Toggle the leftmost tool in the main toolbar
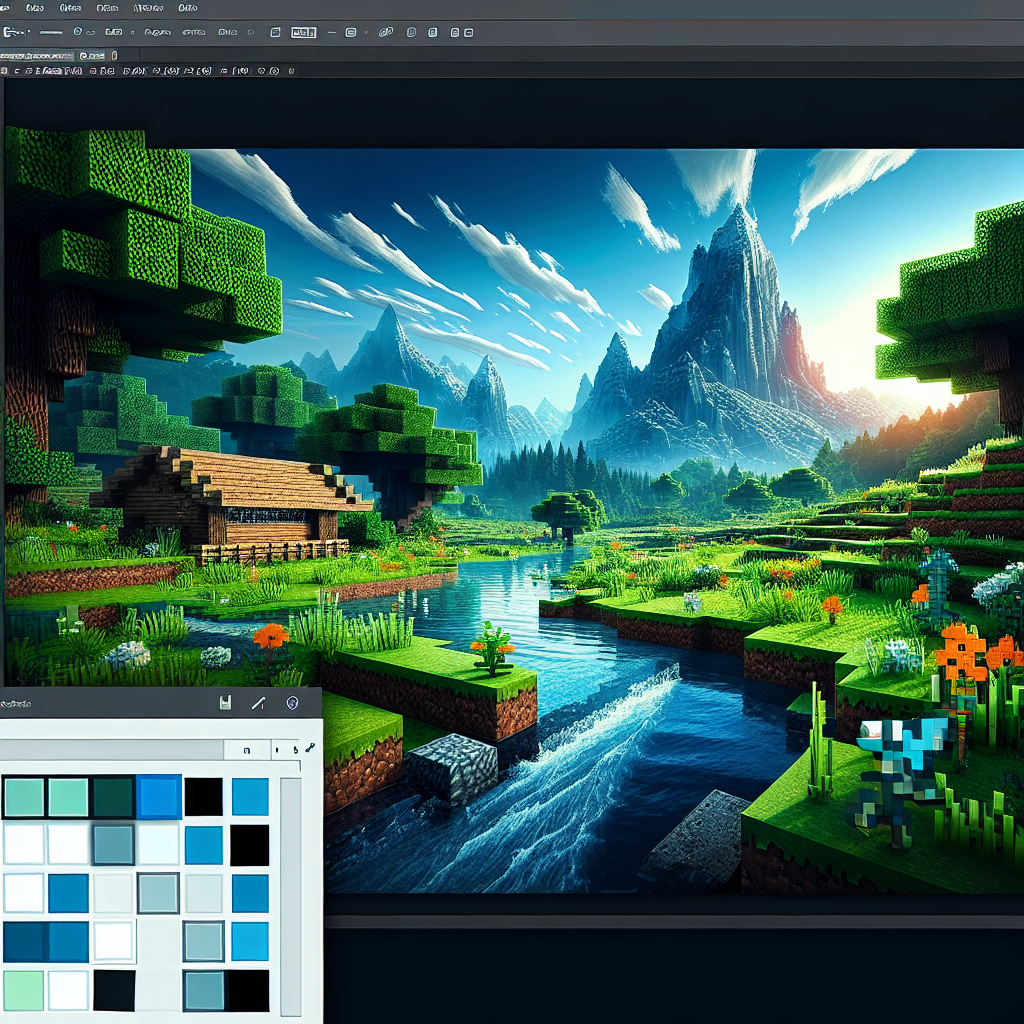Image resolution: width=1024 pixels, height=1024 pixels. (x=10, y=31)
